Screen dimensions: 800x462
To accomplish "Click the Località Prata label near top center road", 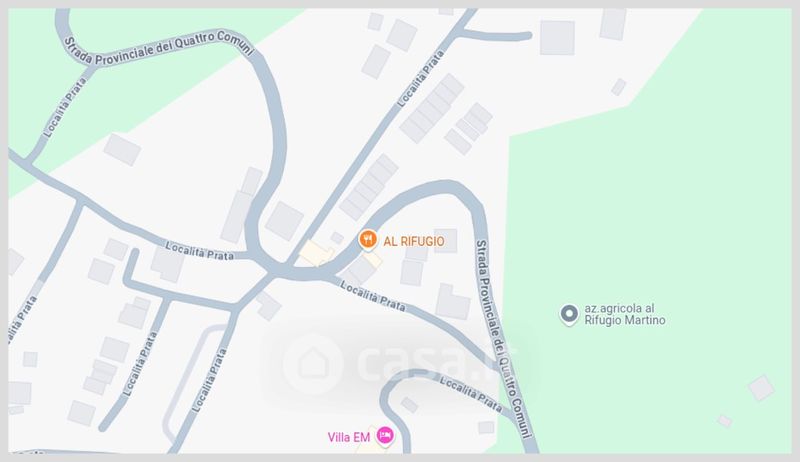I will pyautogui.click(x=420, y=78).
